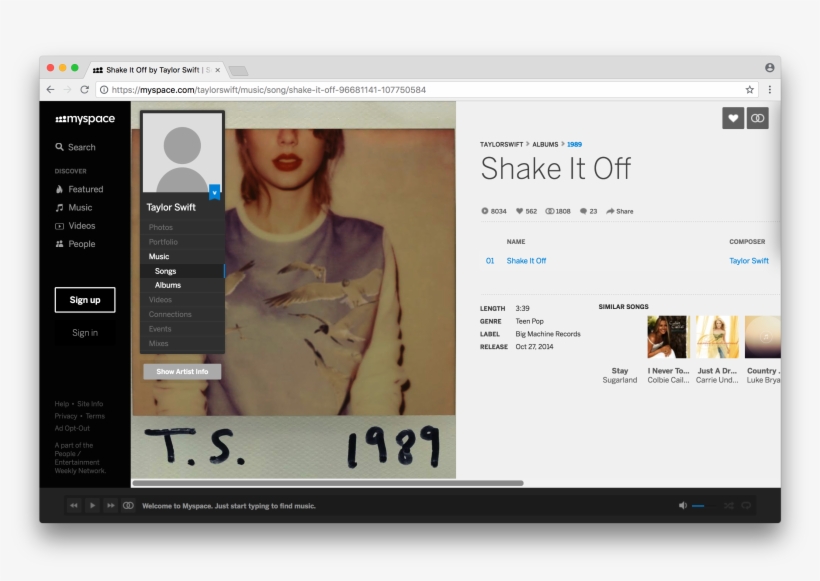The width and height of the screenshot is (820, 581).
Task: Expand the Songs entry under Music
Action: pos(166,270)
